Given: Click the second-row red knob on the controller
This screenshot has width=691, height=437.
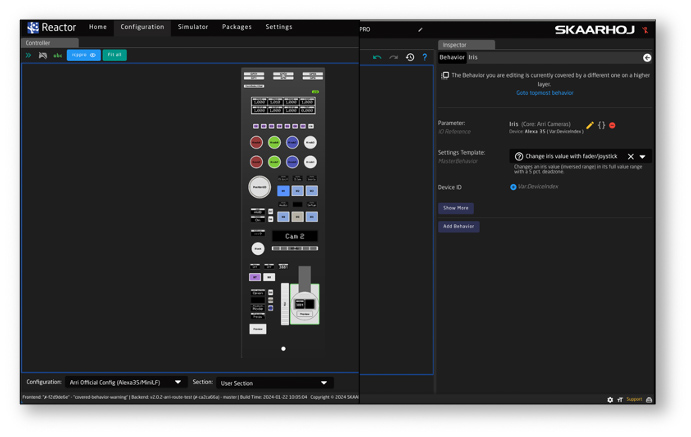Looking at the screenshot, I should (x=256, y=162).
